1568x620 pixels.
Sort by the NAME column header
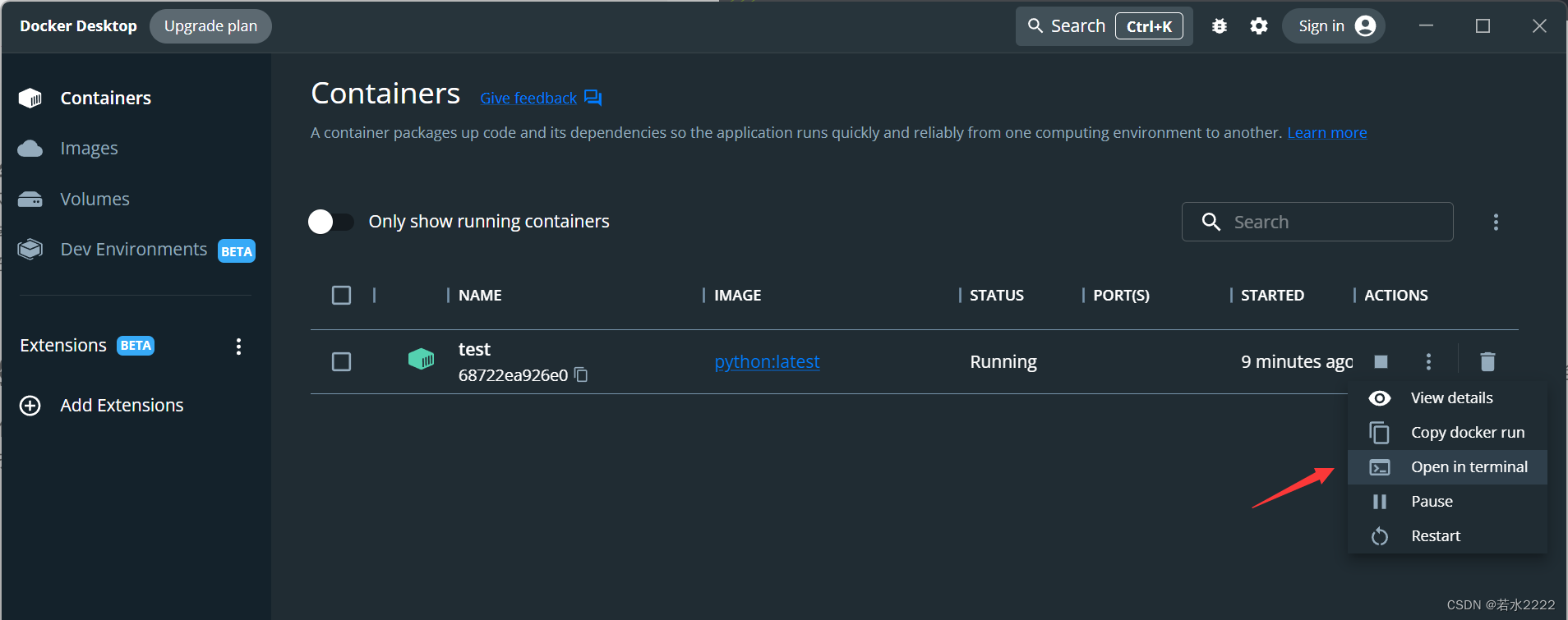pyautogui.click(x=480, y=296)
